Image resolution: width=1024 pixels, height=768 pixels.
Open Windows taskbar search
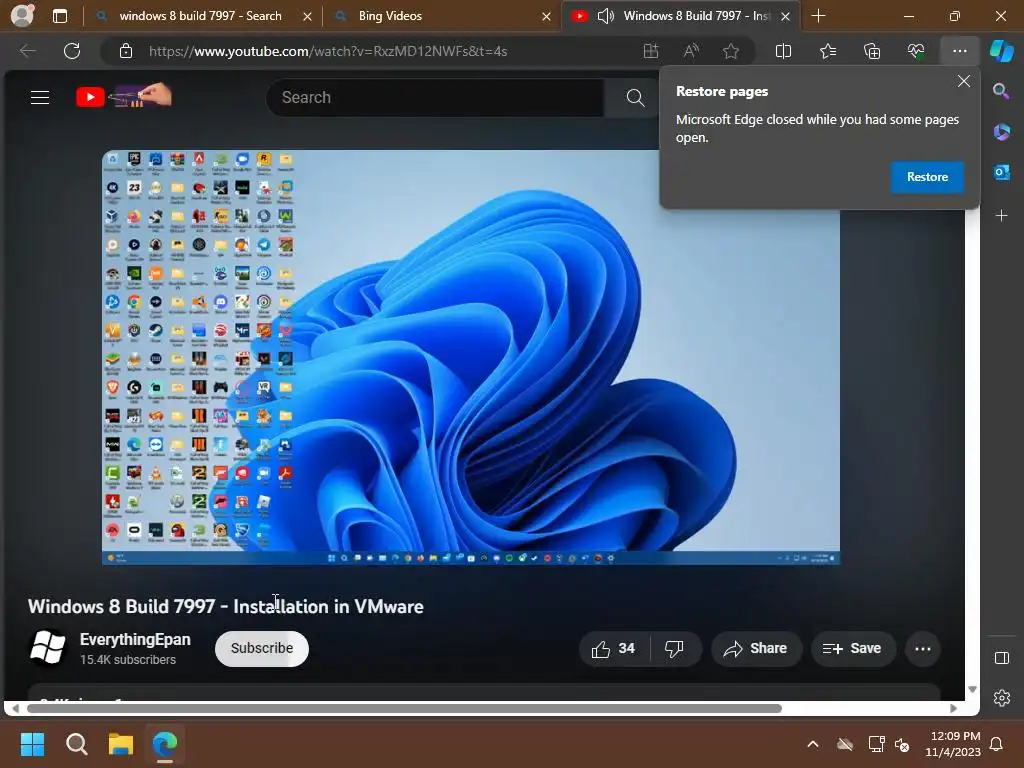tap(76, 744)
